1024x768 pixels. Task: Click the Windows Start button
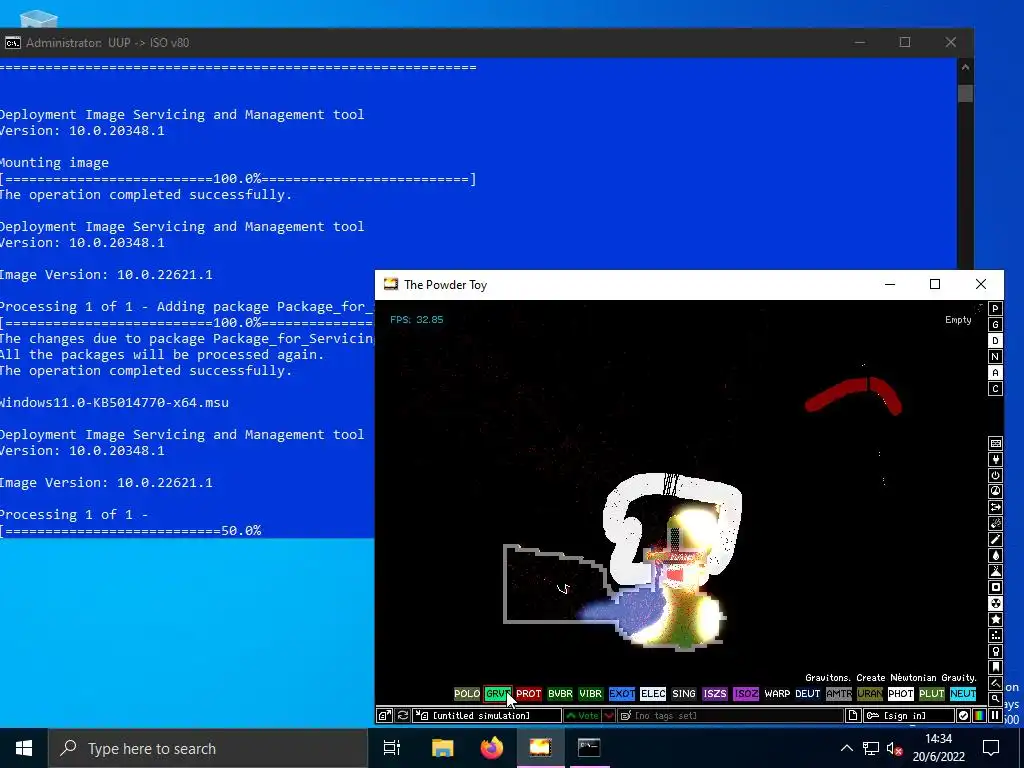point(24,748)
